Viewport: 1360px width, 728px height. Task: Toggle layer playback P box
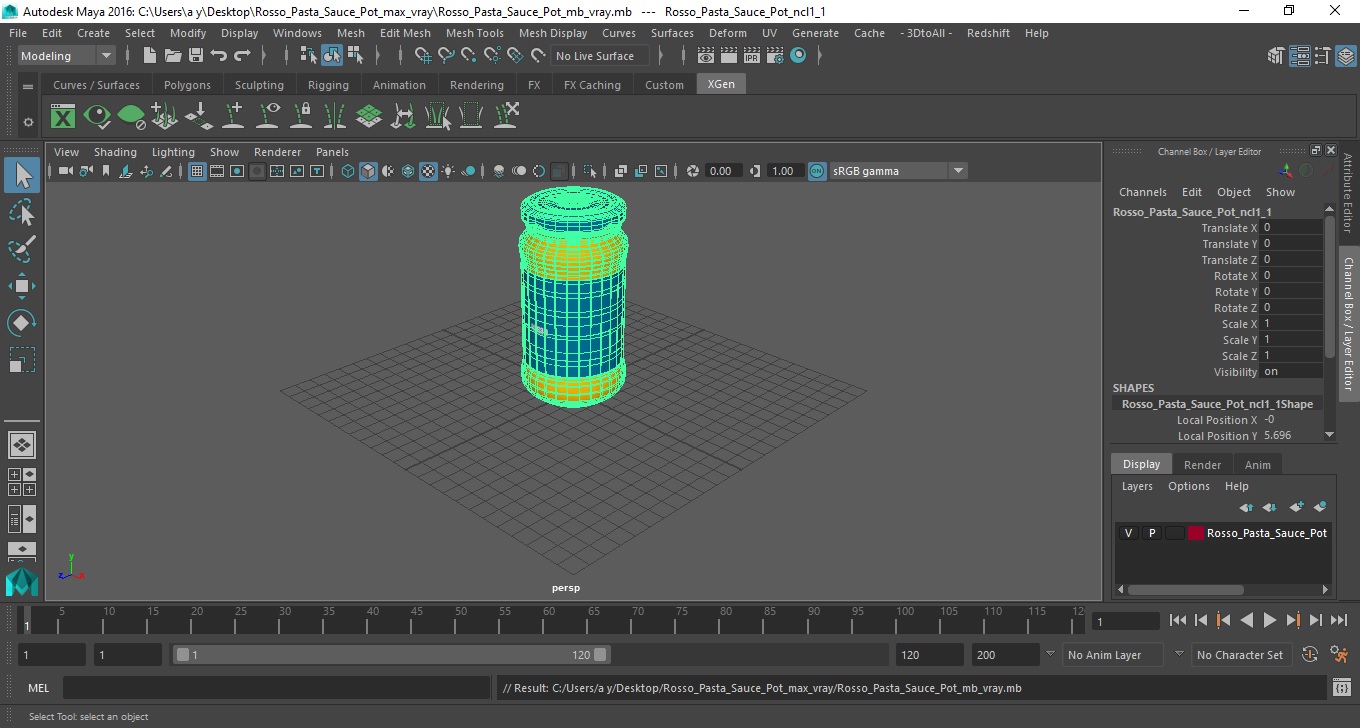click(1151, 533)
